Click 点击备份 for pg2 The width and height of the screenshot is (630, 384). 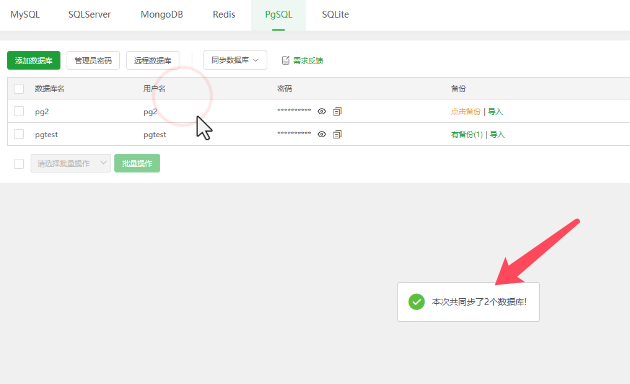pos(465,111)
